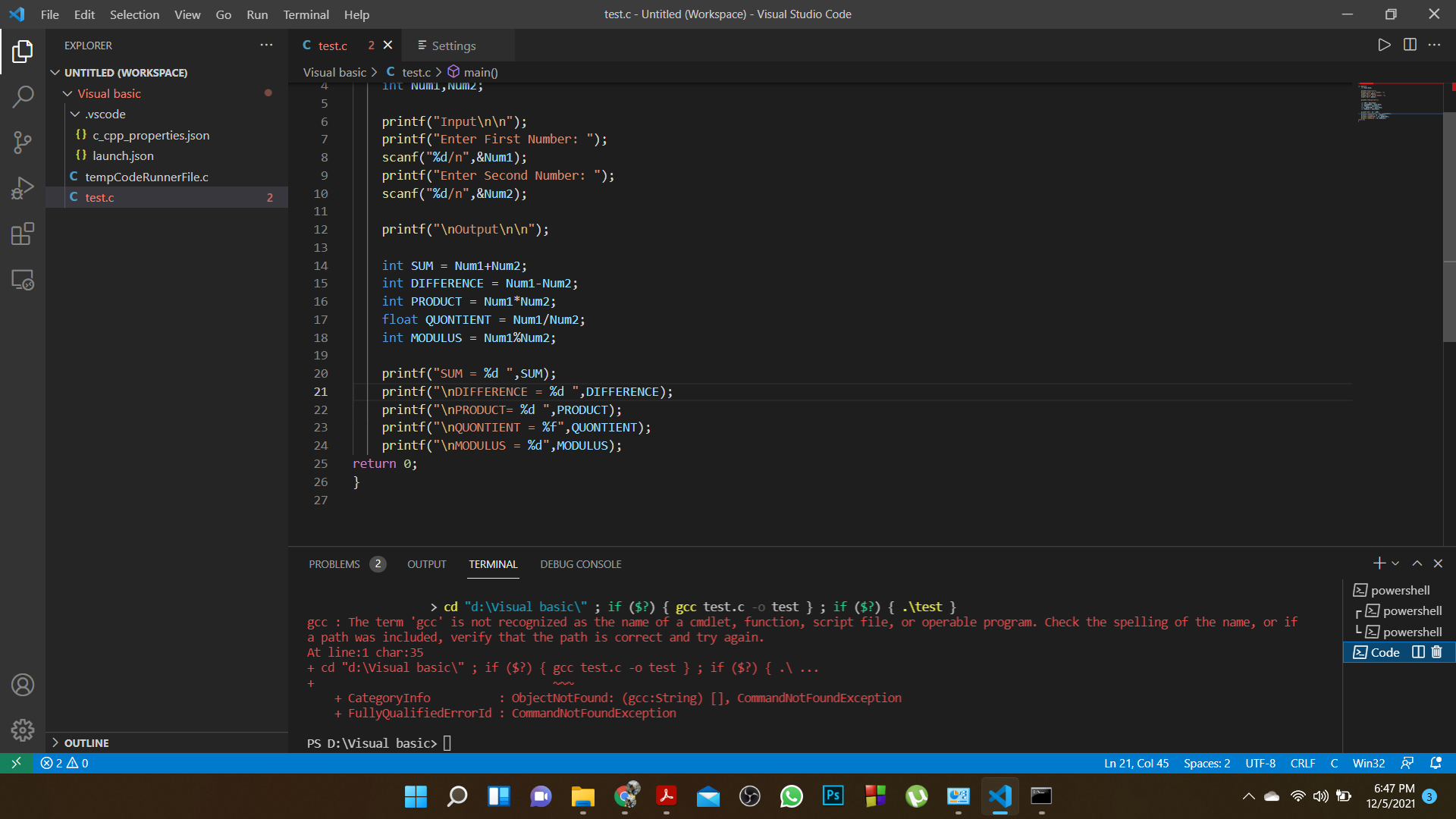Viewport: 1456px width, 819px height.
Task: Switch to the Settings editor tab
Action: [x=457, y=45]
